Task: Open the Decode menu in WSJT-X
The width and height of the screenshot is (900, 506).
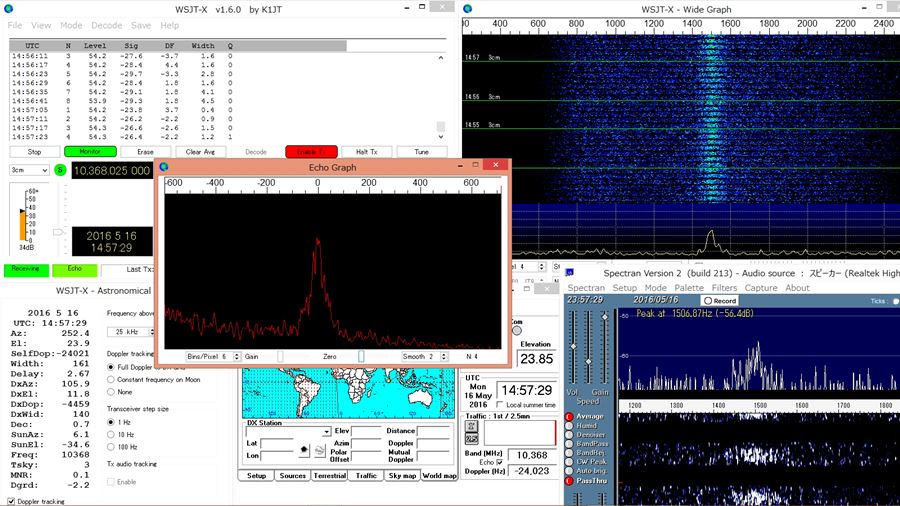Action: [107, 25]
